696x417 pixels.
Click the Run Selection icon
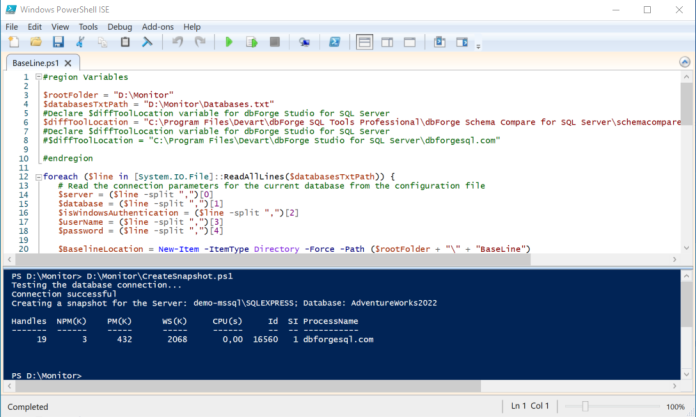(252, 42)
